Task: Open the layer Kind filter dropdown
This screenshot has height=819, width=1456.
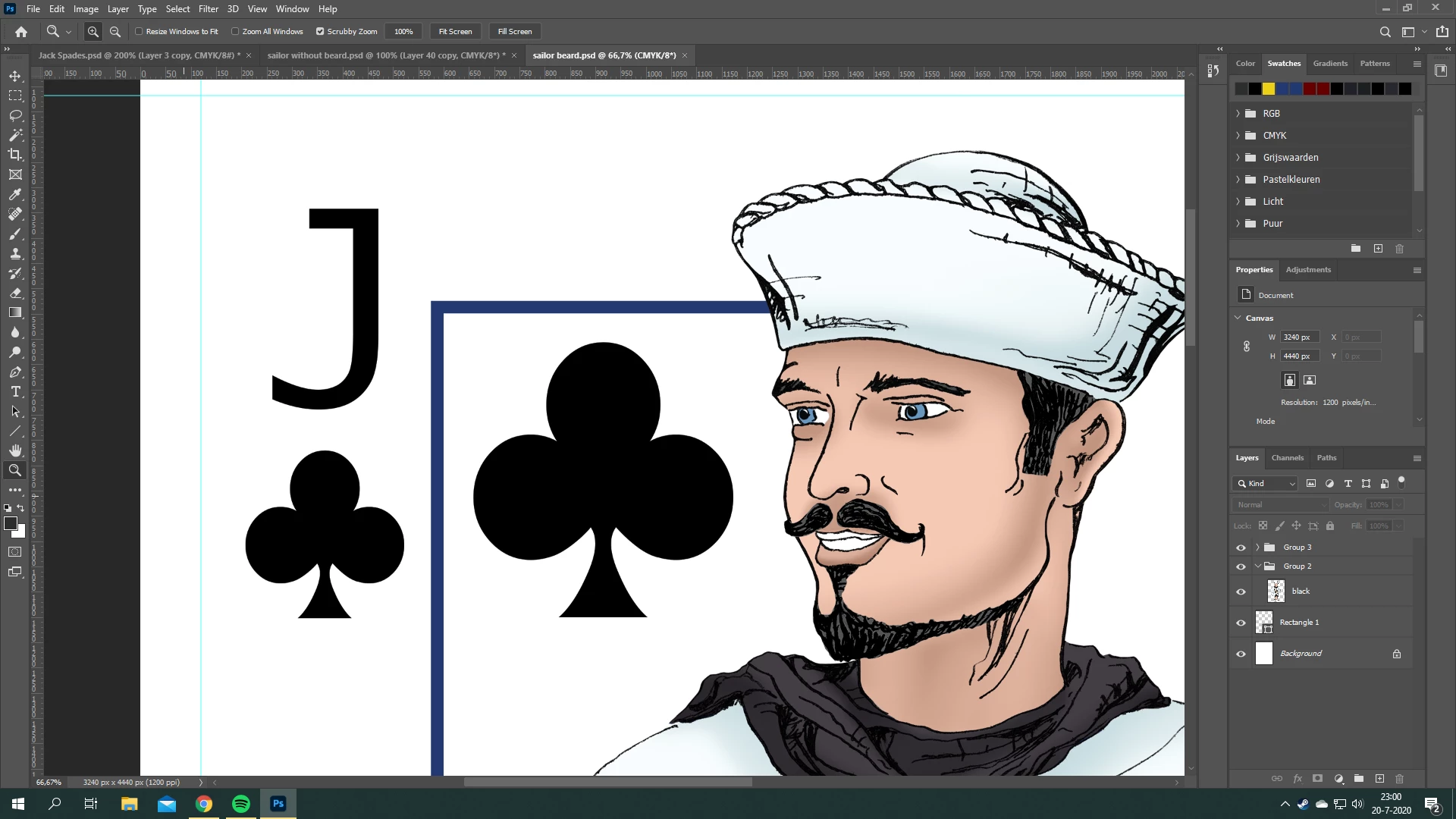Action: click(1266, 483)
